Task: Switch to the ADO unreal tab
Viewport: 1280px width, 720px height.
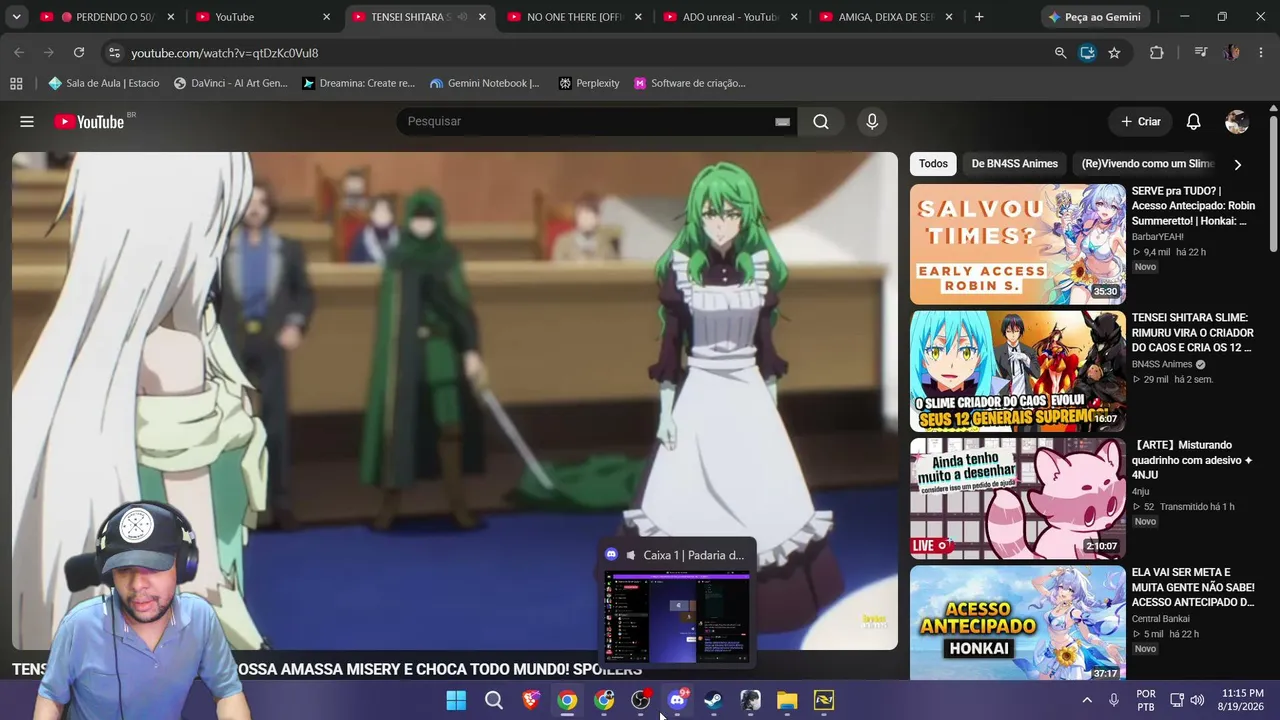Action: pos(729,17)
